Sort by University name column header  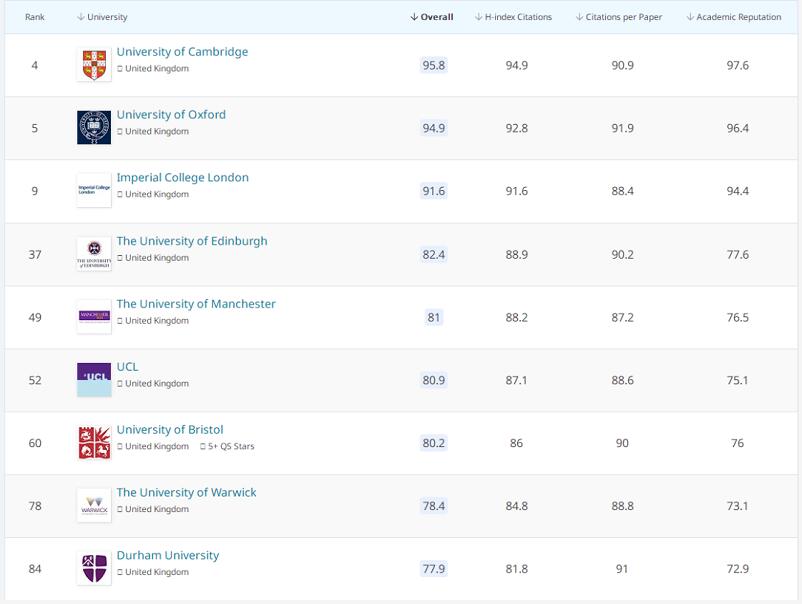pyautogui.click(x=102, y=17)
